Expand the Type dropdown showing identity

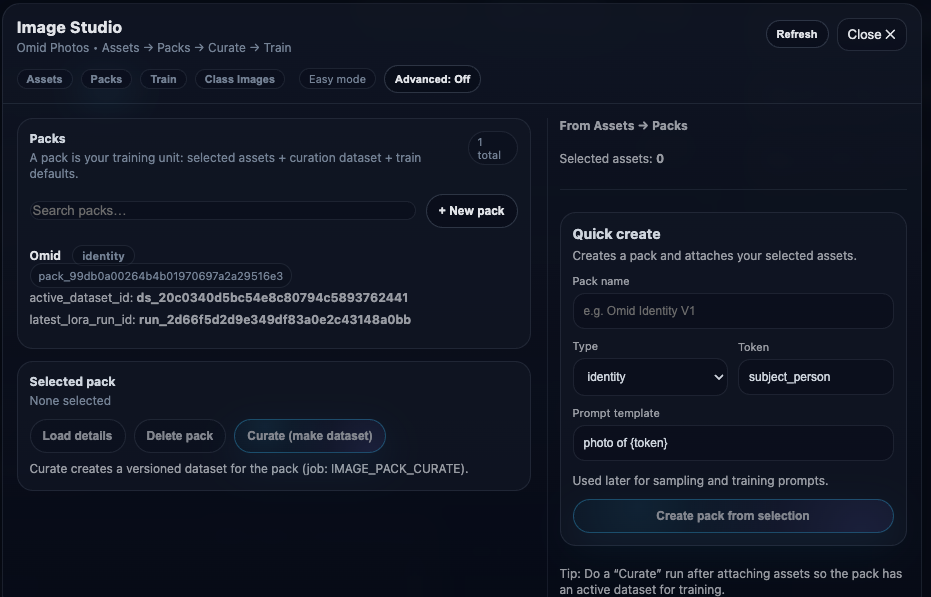650,377
